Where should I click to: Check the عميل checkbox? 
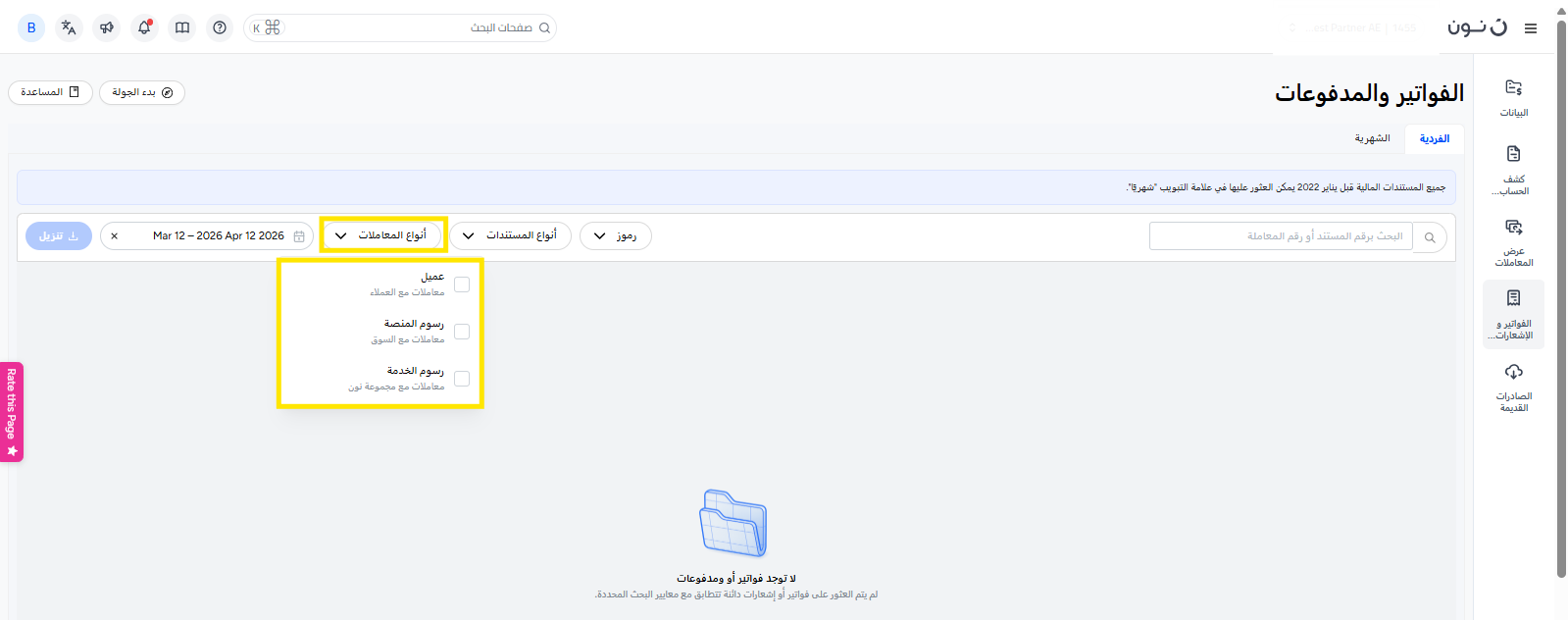click(462, 284)
